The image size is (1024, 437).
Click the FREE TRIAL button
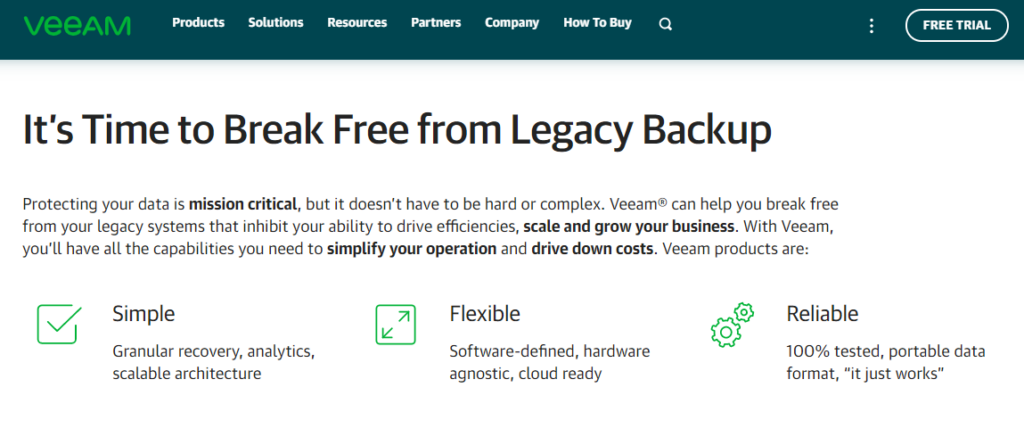click(x=957, y=25)
